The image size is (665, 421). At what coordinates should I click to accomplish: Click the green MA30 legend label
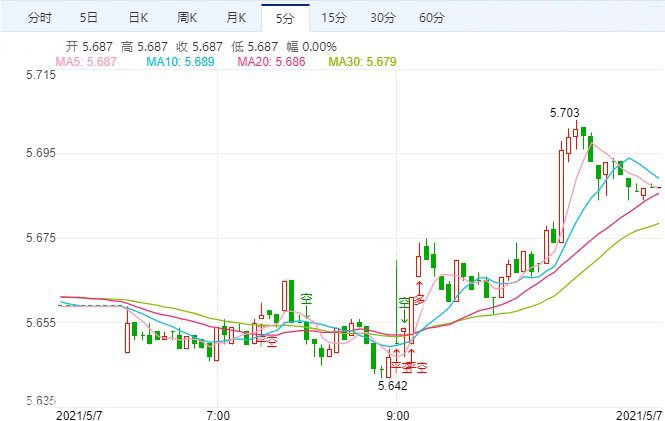coord(362,62)
